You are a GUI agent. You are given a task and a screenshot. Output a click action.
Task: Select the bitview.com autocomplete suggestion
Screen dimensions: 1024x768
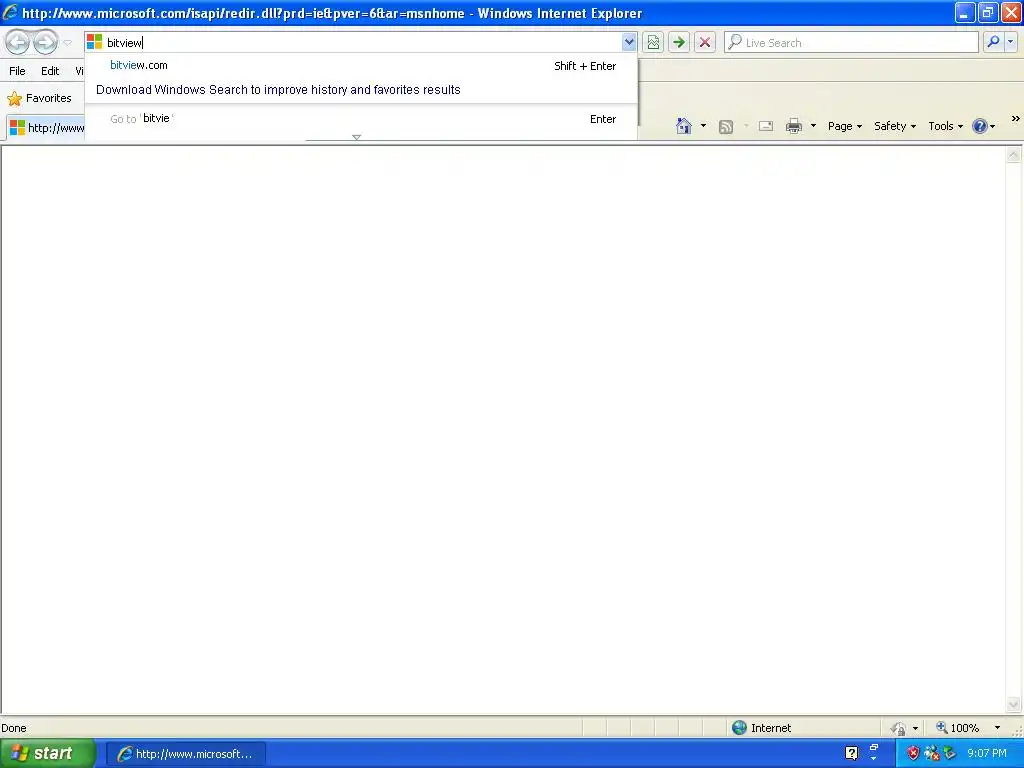pyautogui.click(x=361, y=65)
